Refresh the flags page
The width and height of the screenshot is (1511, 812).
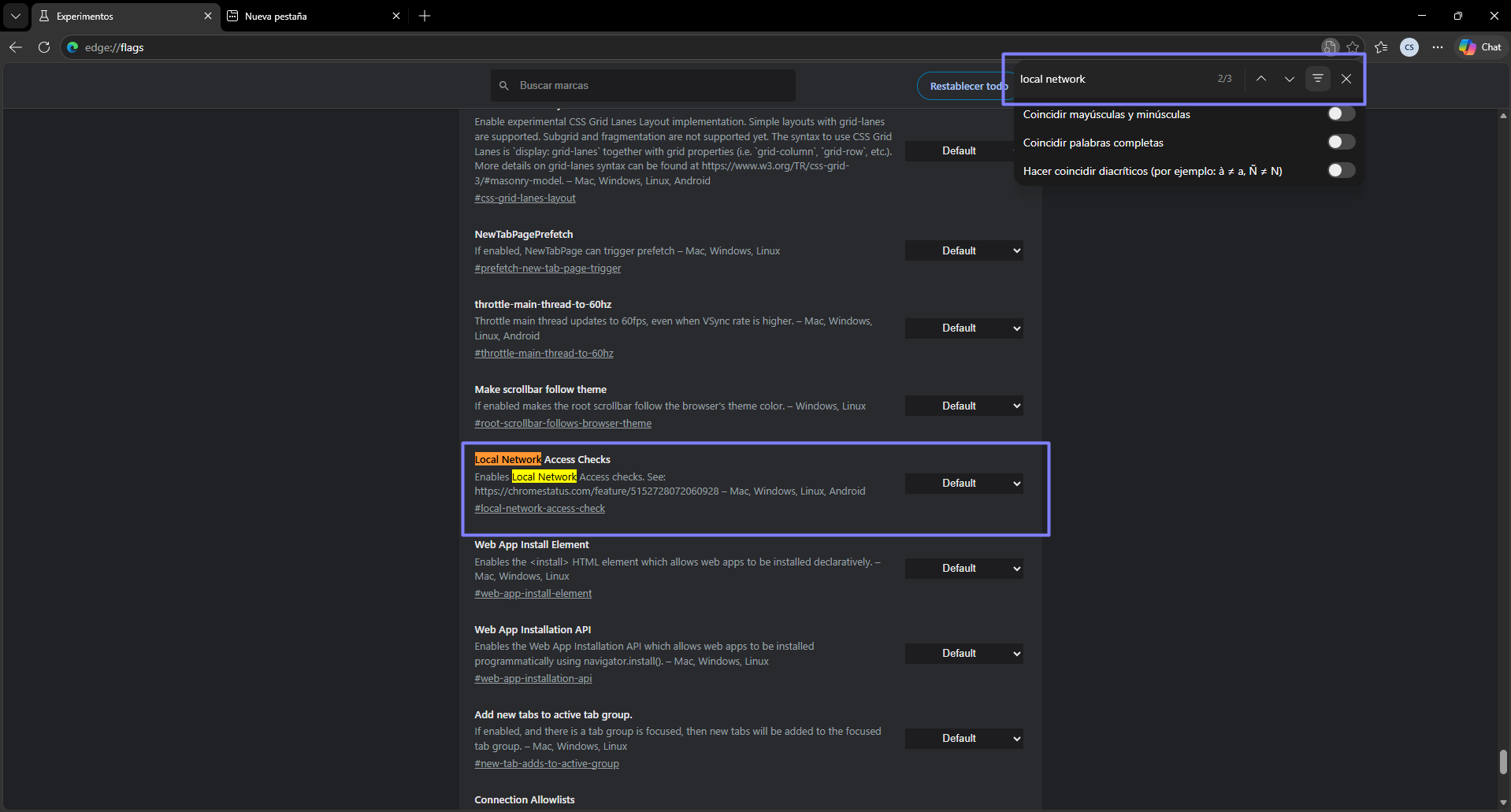[x=44, y=47]
